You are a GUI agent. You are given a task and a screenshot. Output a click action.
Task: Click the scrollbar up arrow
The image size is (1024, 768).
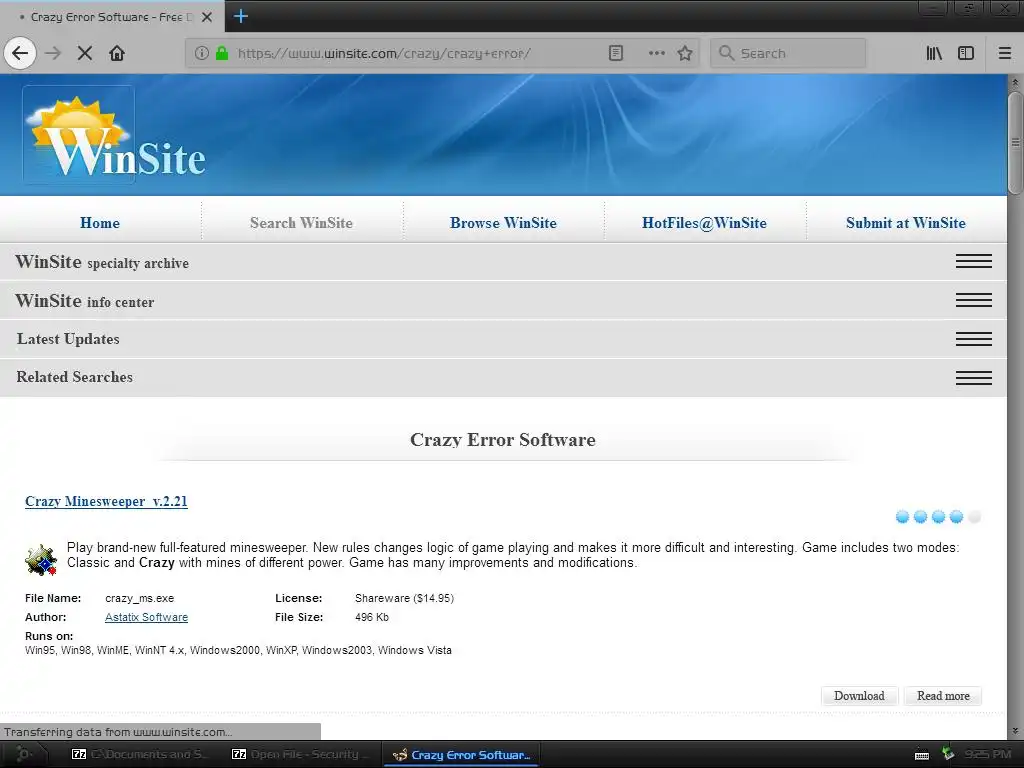[1015, 82]
